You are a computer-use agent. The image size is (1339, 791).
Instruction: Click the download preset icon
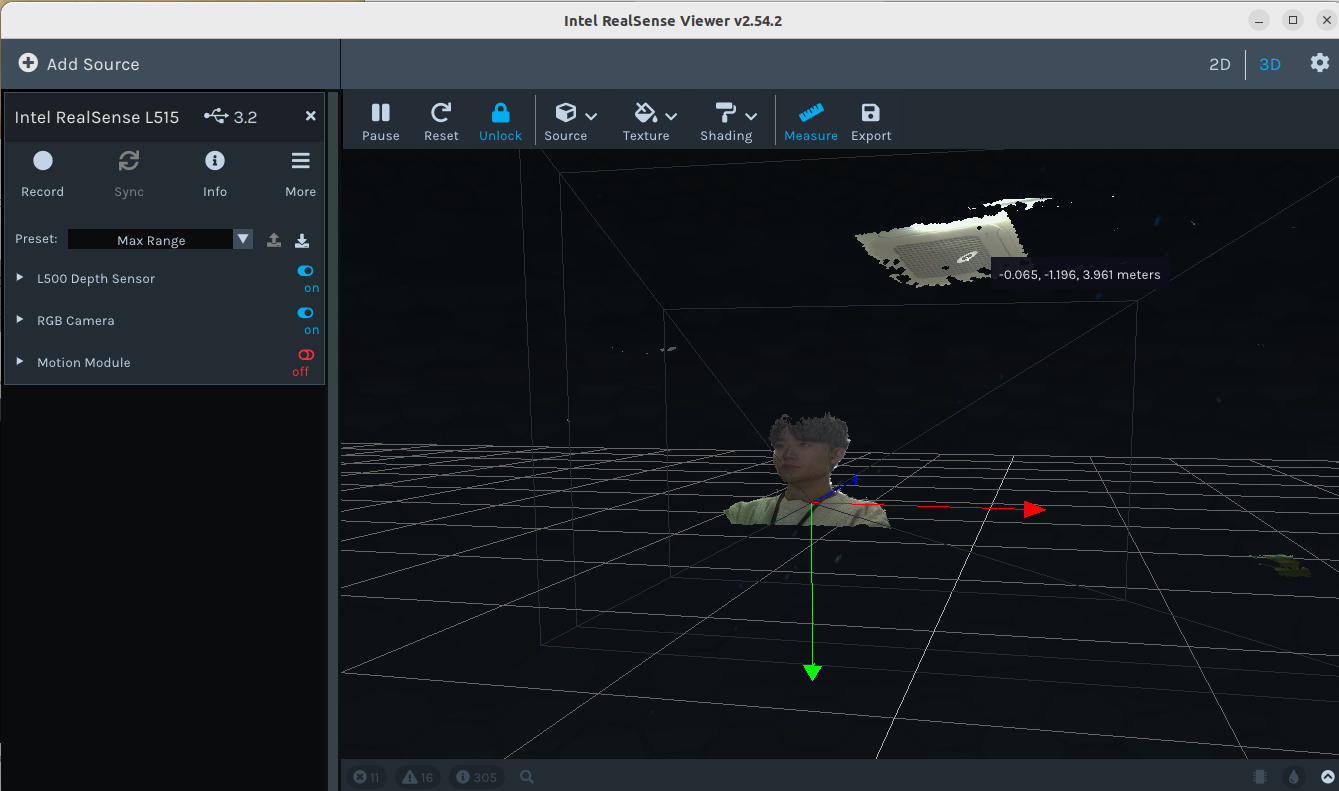302,240
